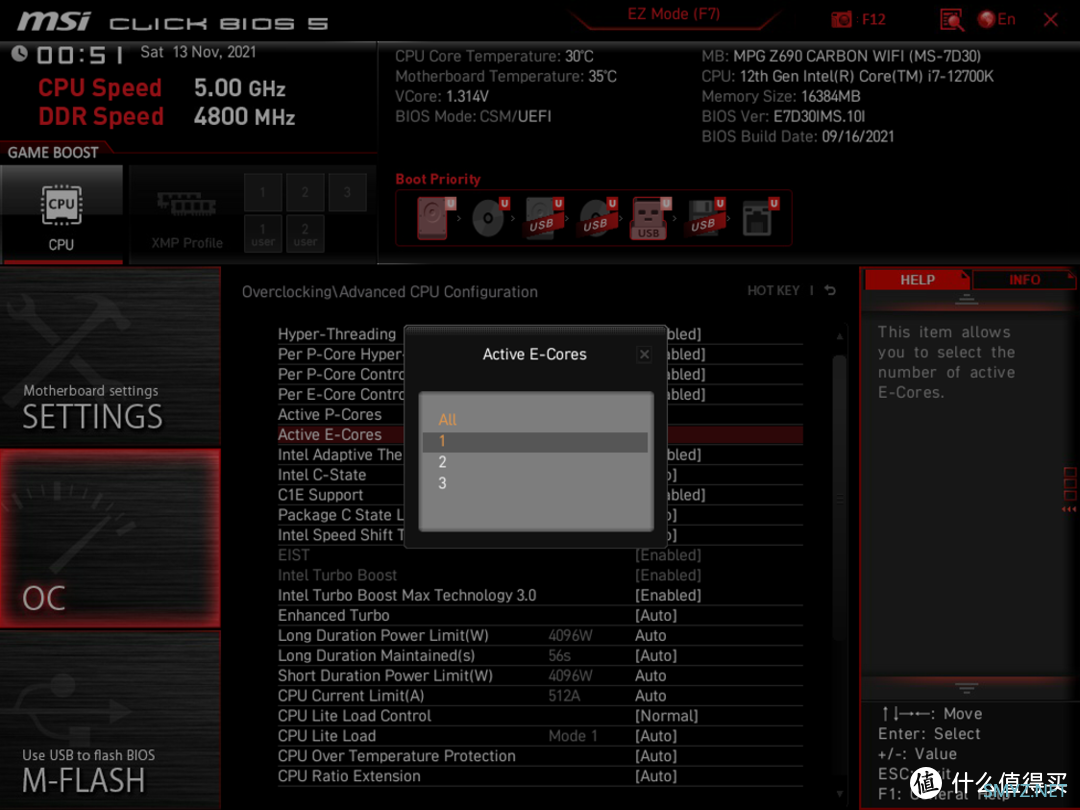Click the help panel upper scroll handle
This screenshot has height=810, width=1080.
[x=966, y=299]
